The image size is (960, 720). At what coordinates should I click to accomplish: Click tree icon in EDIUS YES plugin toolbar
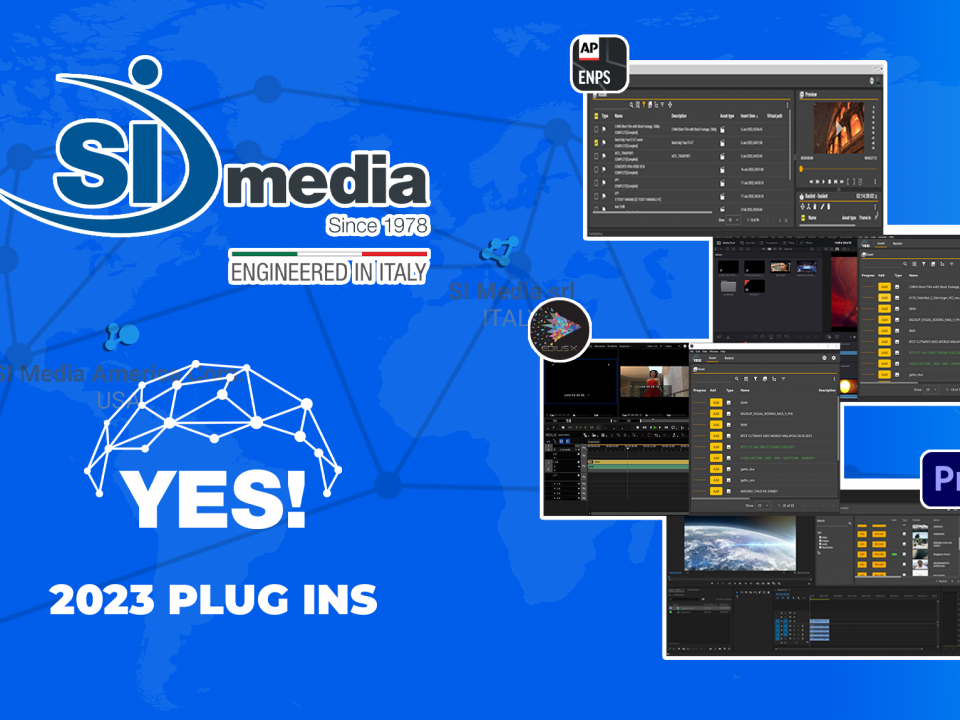tap(774, 379)
